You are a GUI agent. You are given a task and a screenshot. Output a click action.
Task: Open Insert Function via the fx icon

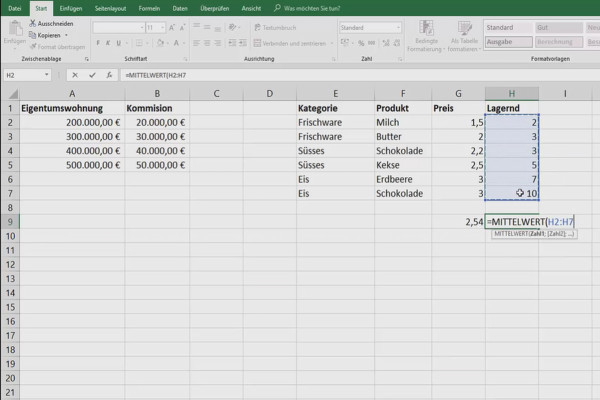[109, 75]
